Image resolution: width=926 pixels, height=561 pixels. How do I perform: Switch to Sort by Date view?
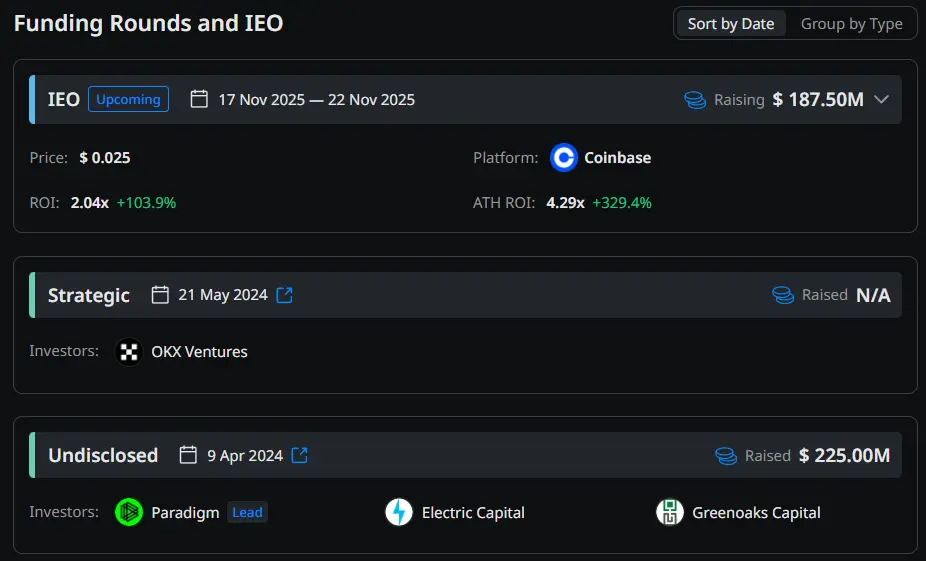[730, 24]
